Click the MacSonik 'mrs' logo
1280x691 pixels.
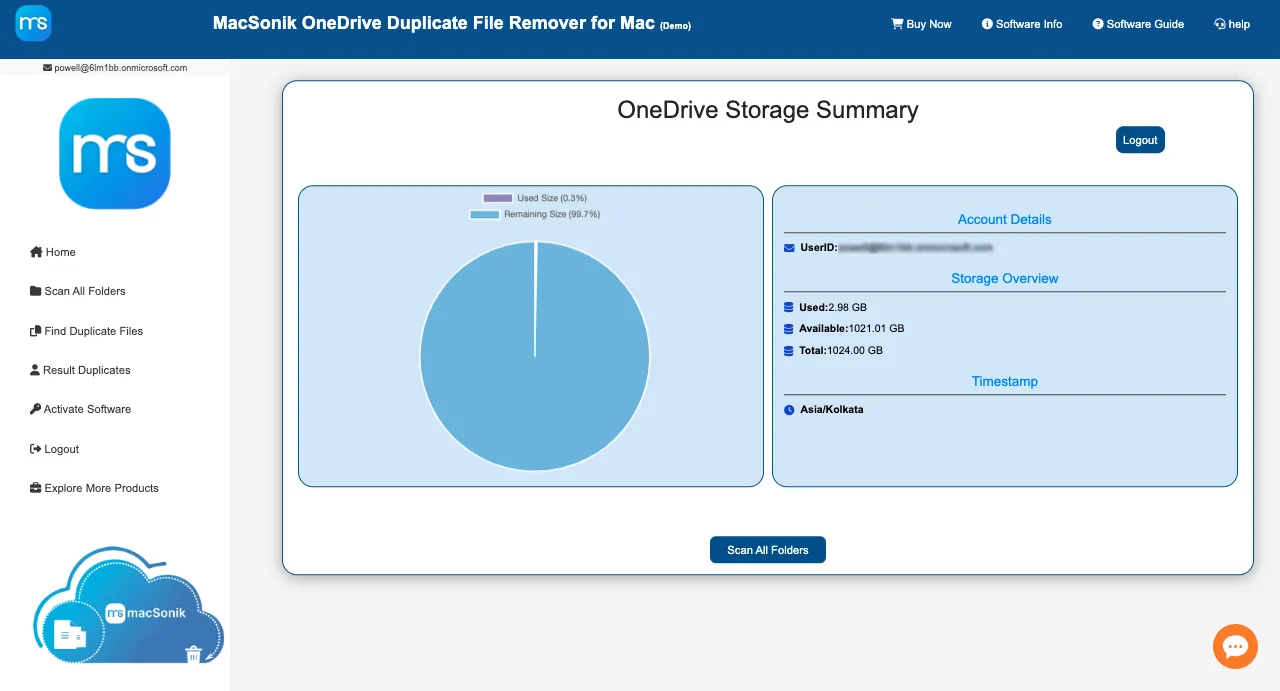(114, 153)
